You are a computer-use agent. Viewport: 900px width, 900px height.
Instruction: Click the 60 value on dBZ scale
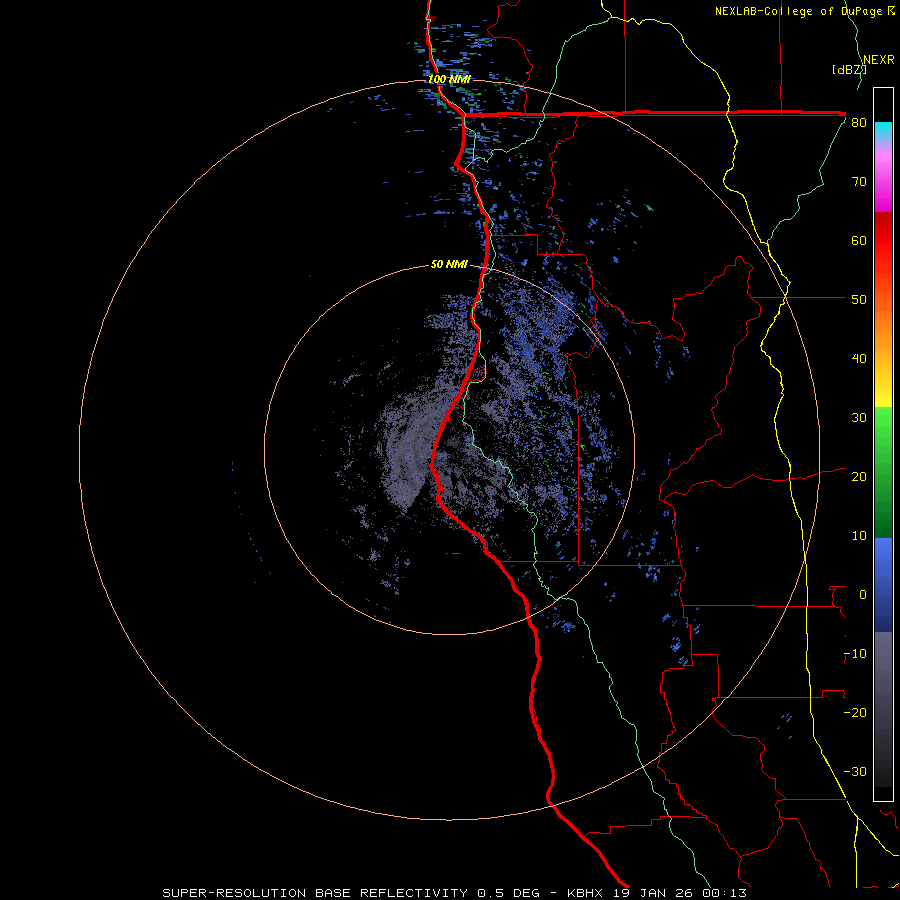pyautogui.click(x=859, y=240)
